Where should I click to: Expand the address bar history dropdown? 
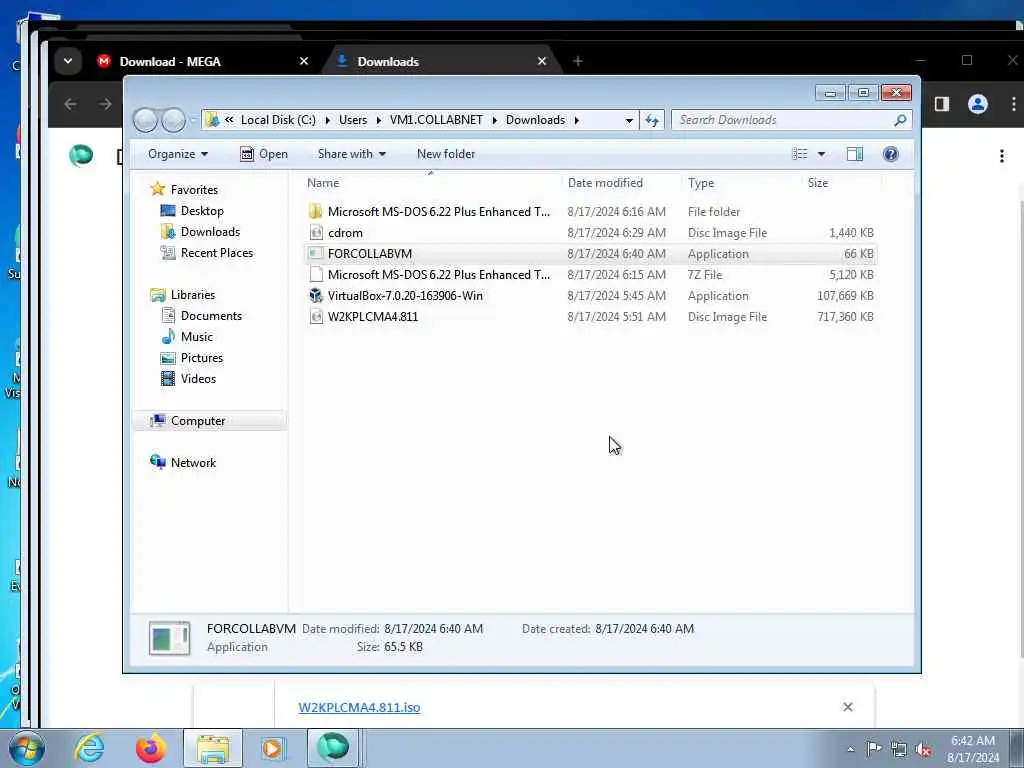(629, 120)
